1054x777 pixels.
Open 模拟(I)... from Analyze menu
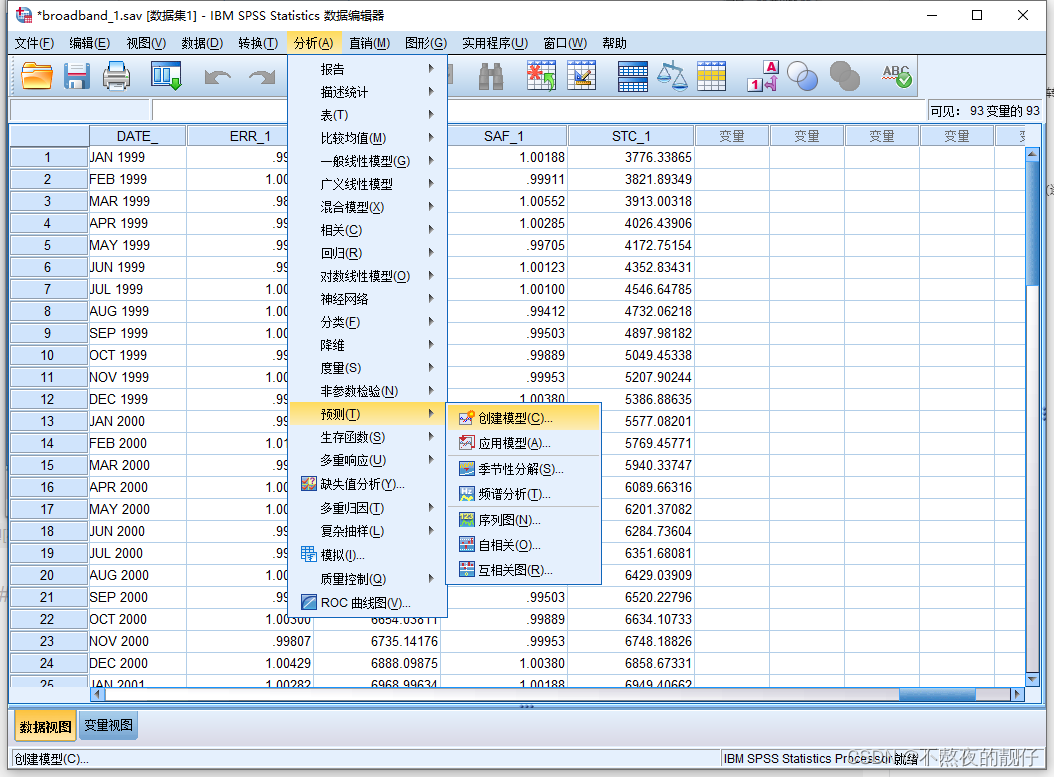(x=368, y=555)
